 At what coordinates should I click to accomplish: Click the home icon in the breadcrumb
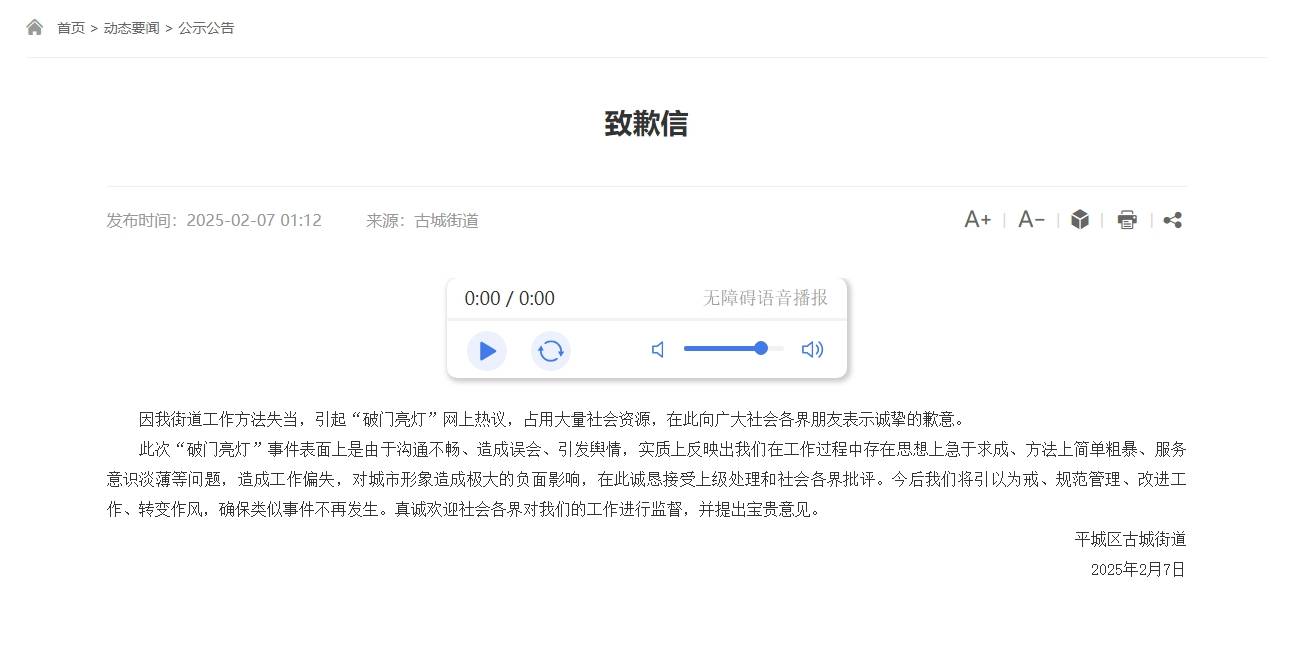[x=35, y=27]
